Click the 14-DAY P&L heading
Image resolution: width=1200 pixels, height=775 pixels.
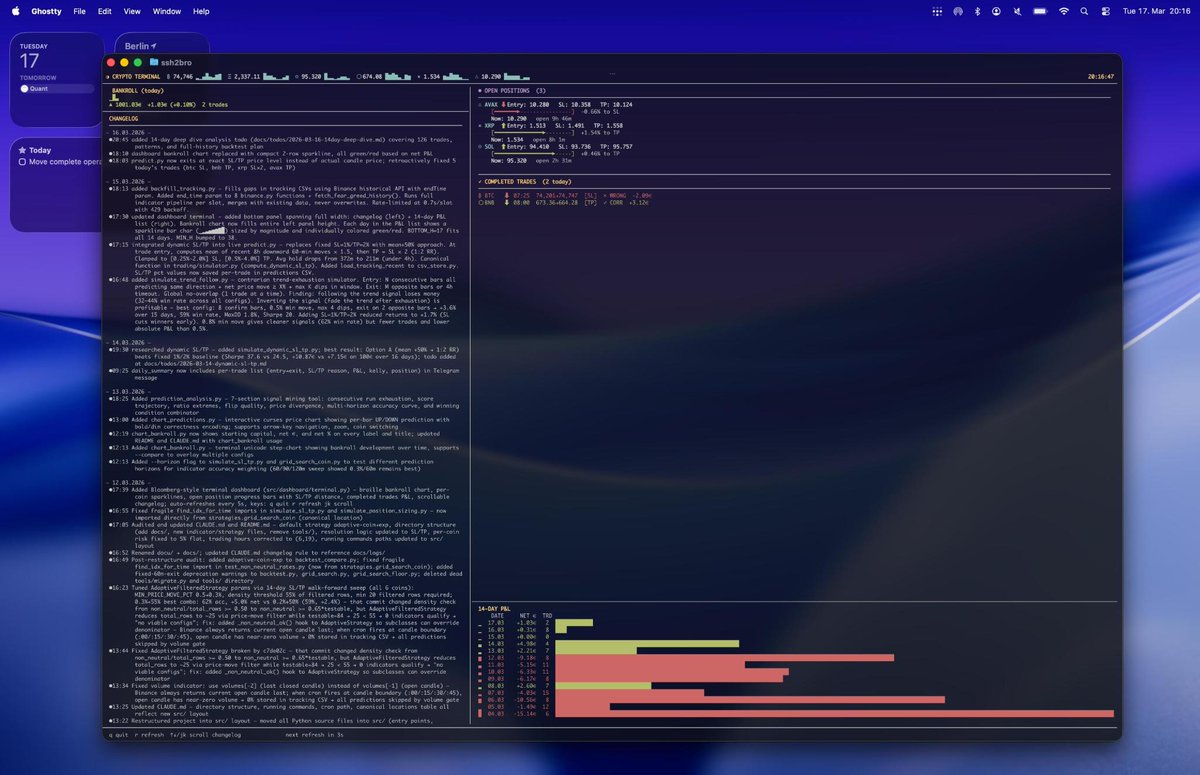(x=495, y=608)
